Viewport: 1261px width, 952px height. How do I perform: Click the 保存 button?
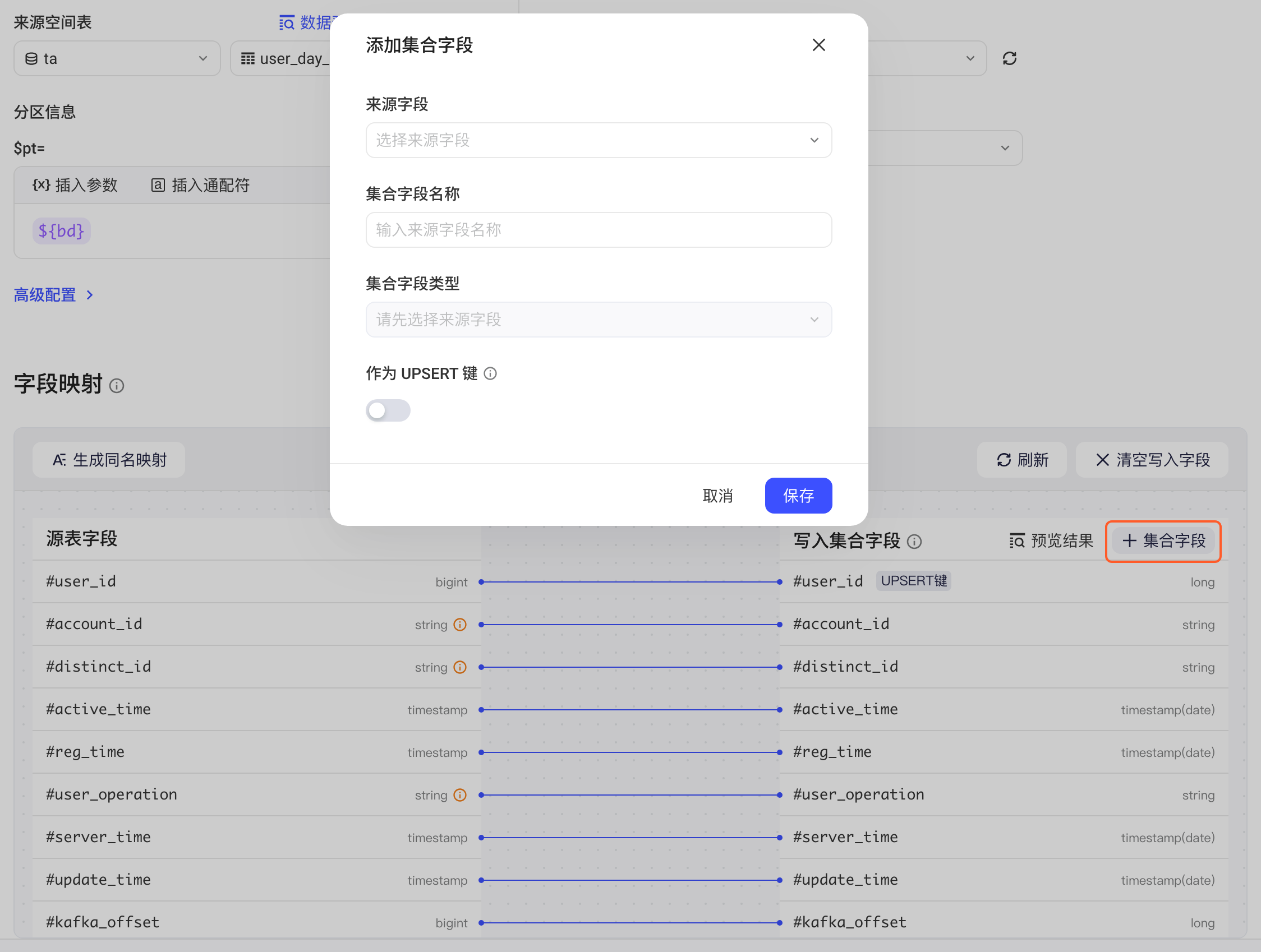coord(798,496)
